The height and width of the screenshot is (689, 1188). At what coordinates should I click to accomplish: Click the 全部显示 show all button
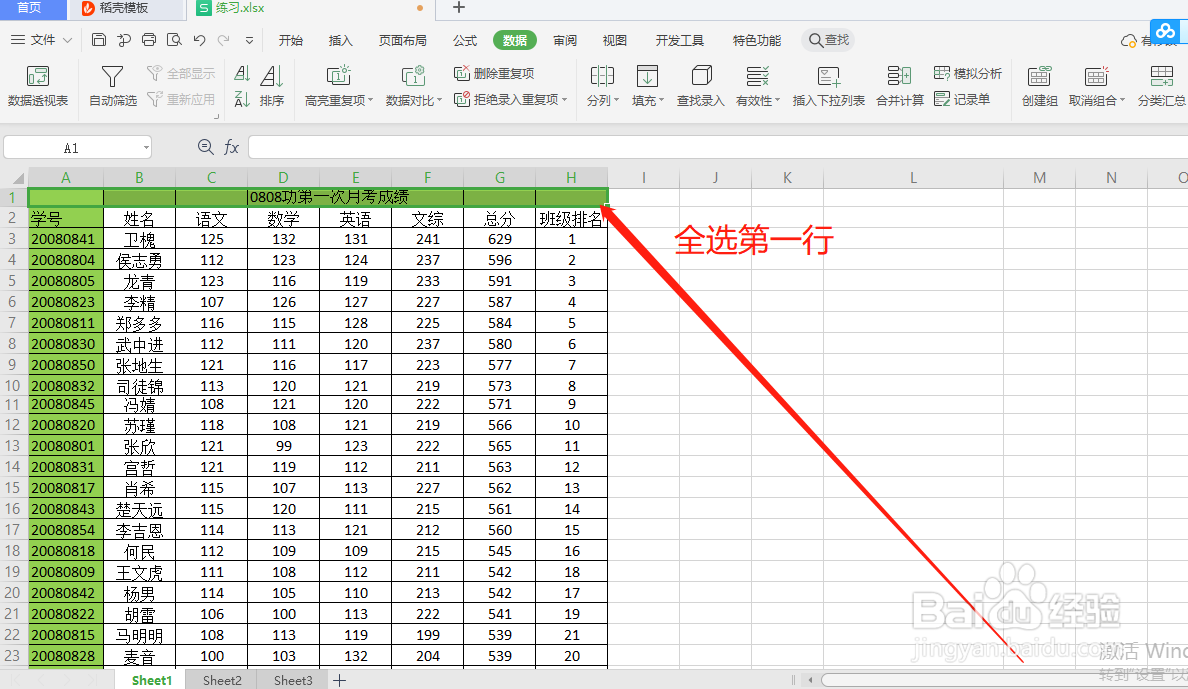181,74
